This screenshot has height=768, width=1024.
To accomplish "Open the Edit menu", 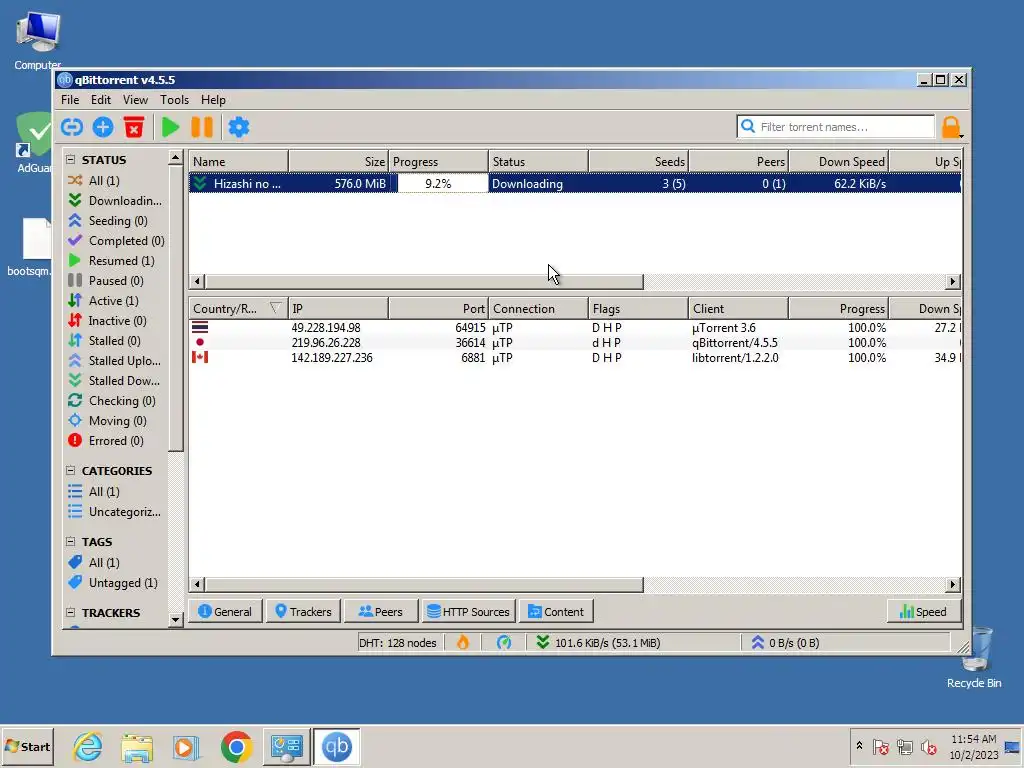I will click(101, 100).
